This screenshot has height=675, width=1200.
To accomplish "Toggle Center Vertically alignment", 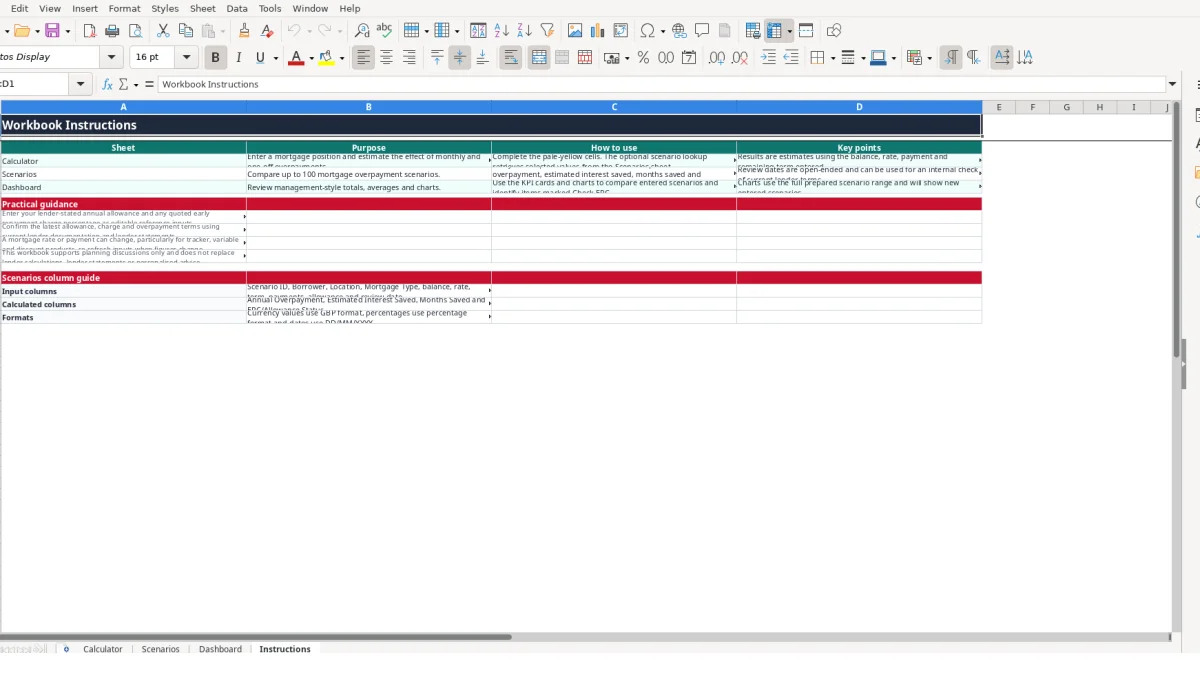I will [x=460, y=58].
